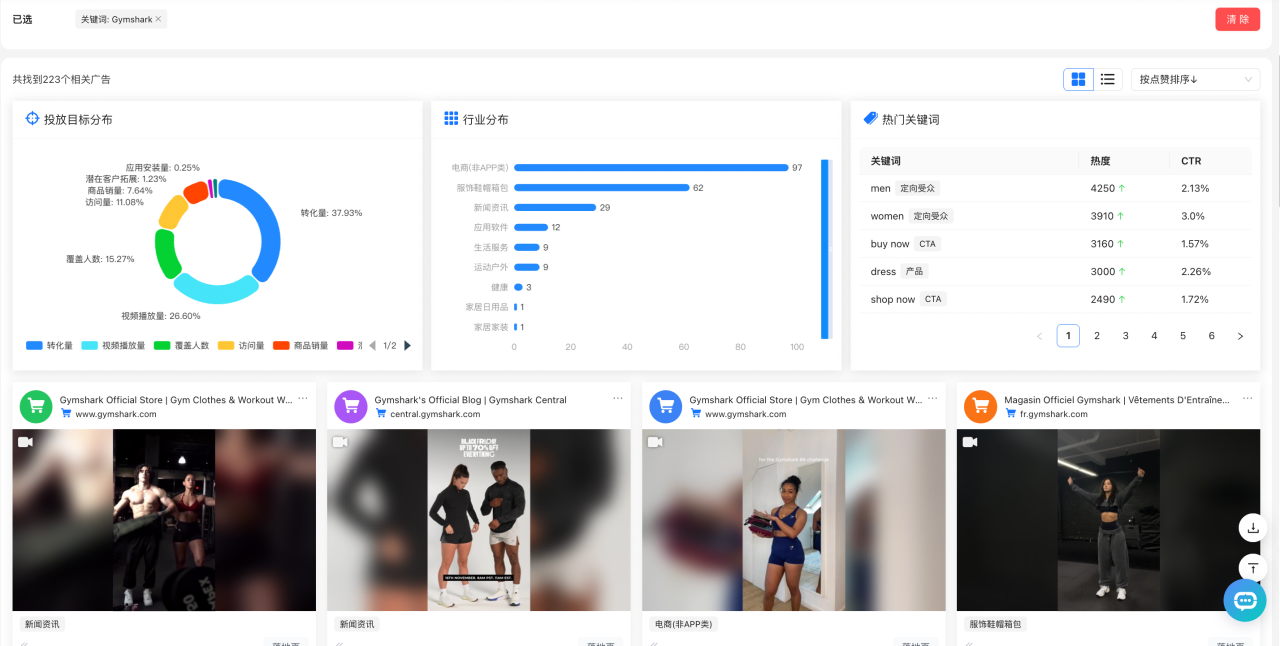Open central.gymshark.com link
This screenshot has height=646, width=1280.
(x=435, y=414)
